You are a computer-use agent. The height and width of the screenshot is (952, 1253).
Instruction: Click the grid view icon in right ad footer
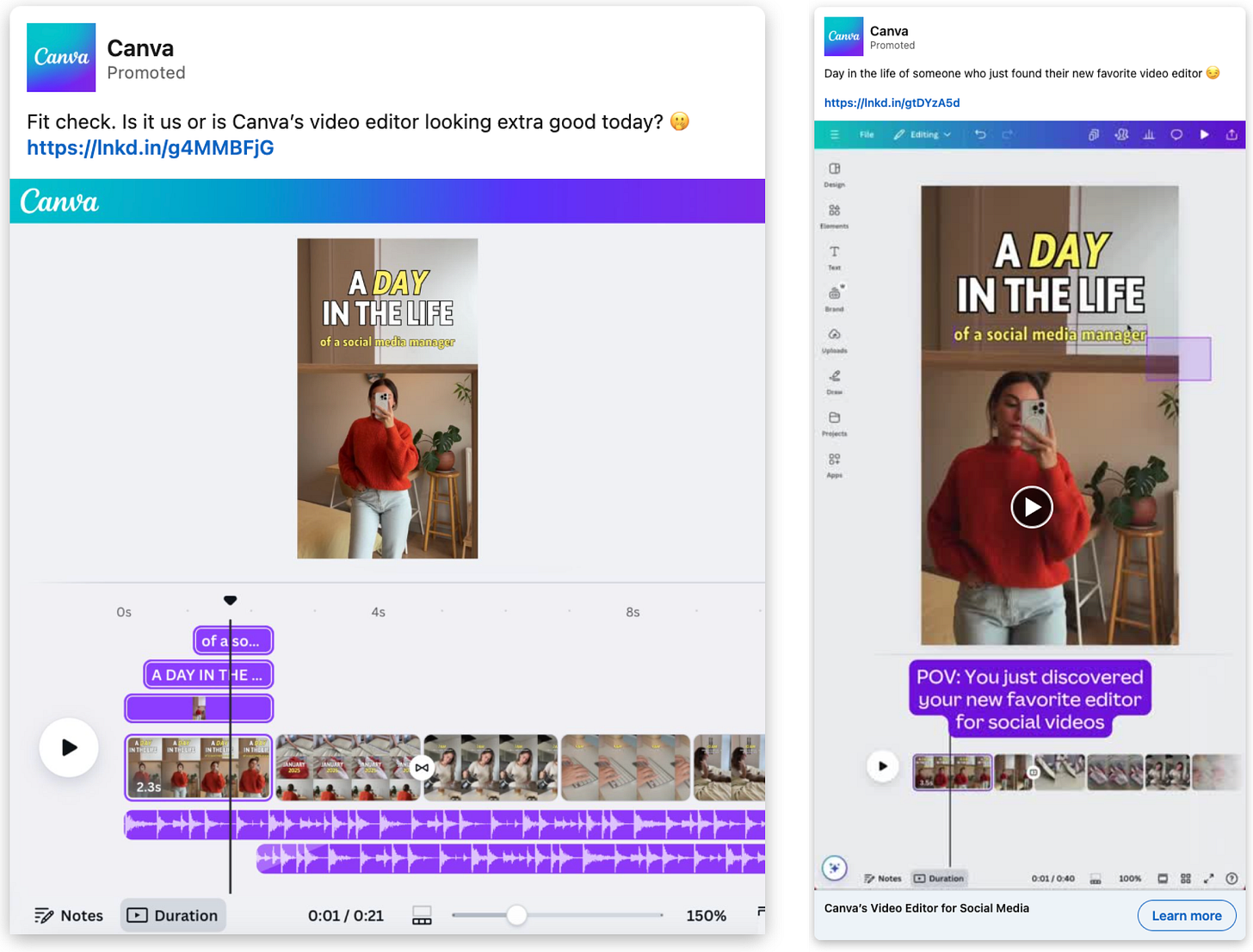pyautogui.click(x=1186, y=879)
